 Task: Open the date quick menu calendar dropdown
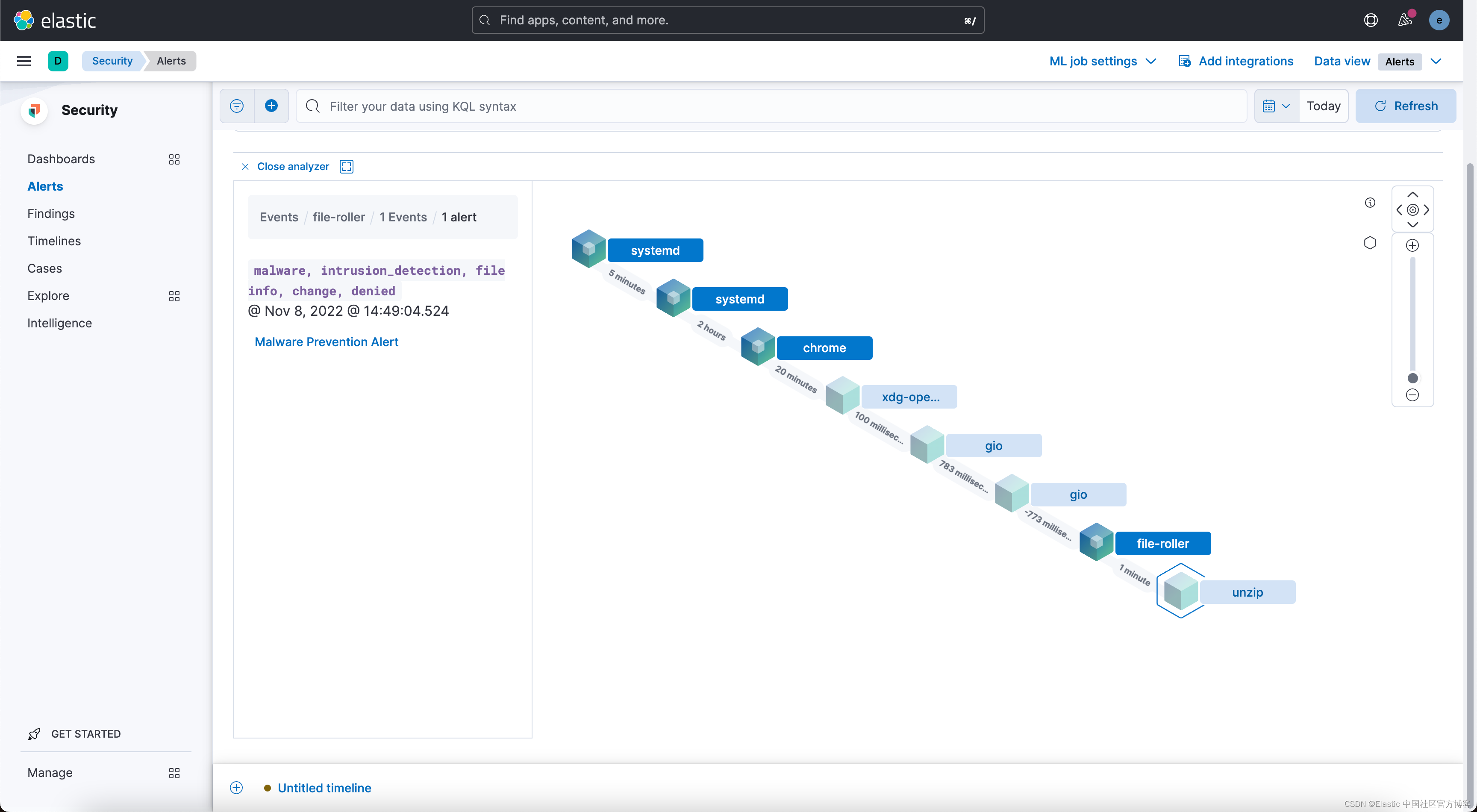tap(1276, 106)
